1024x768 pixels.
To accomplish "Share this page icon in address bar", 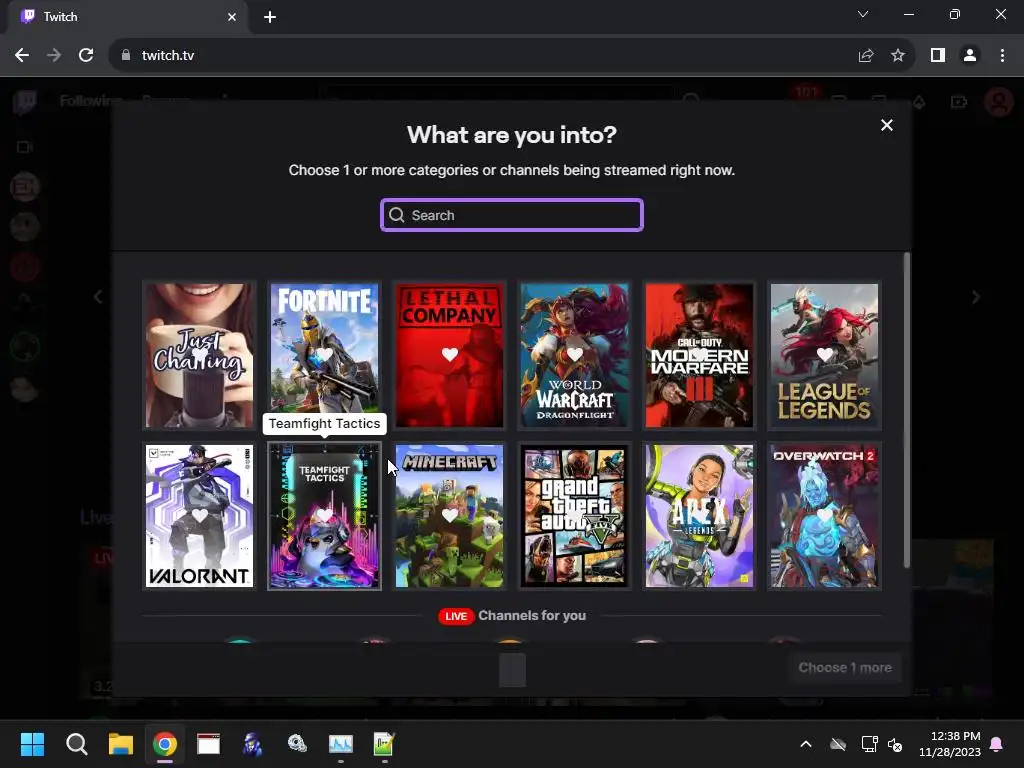I will (866, 56).
